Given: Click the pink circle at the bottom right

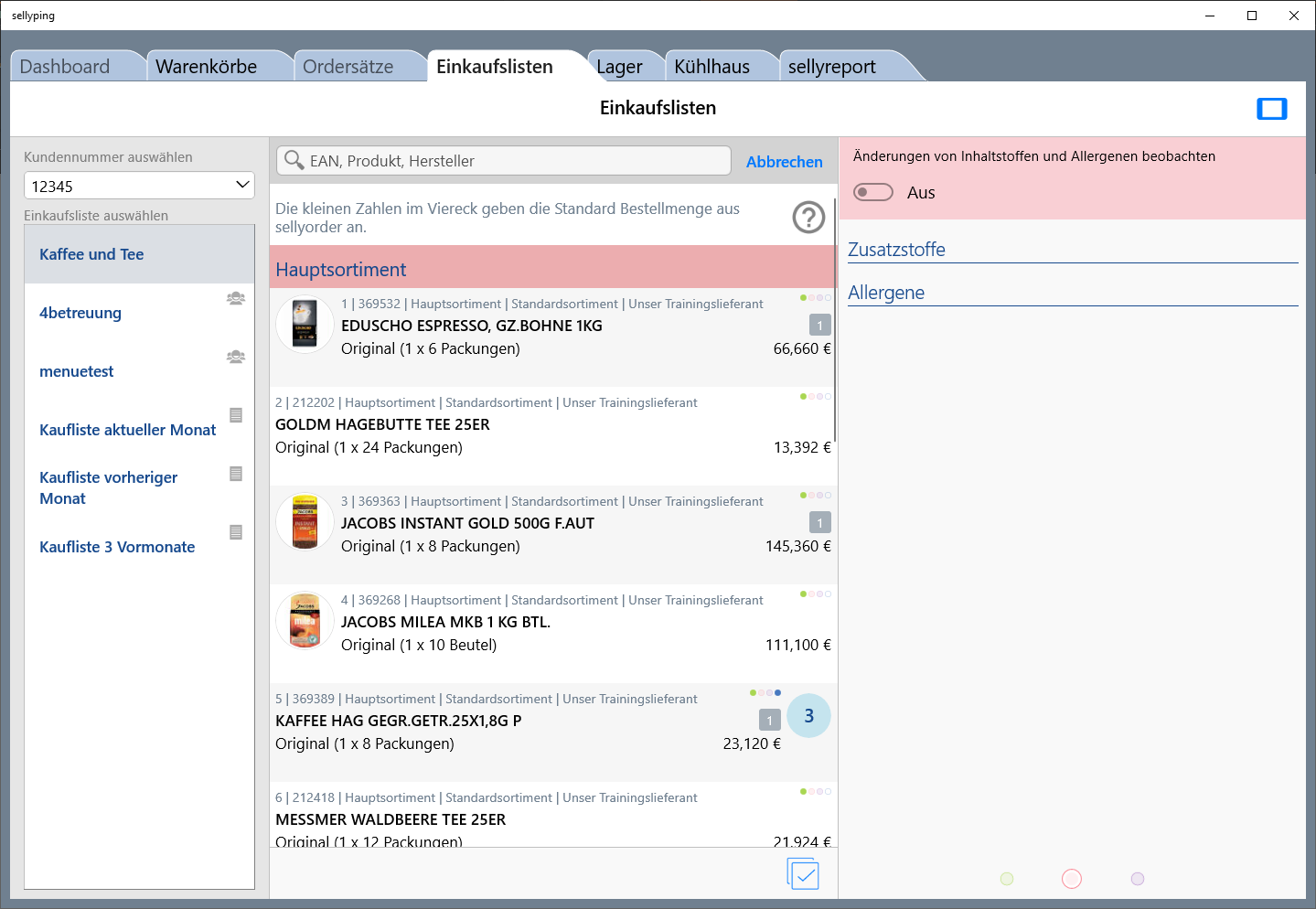Looking at the screenshot, I should 1072,879.
